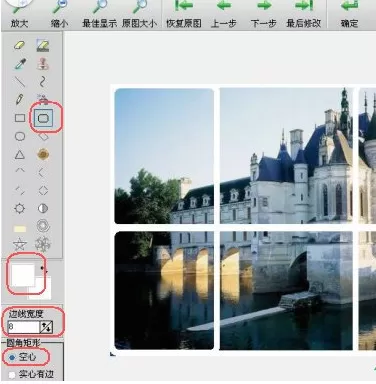This screenshot has width=376, height=384.
Task: Click the 边线宽度 border width input field
Action: [23, 327]
